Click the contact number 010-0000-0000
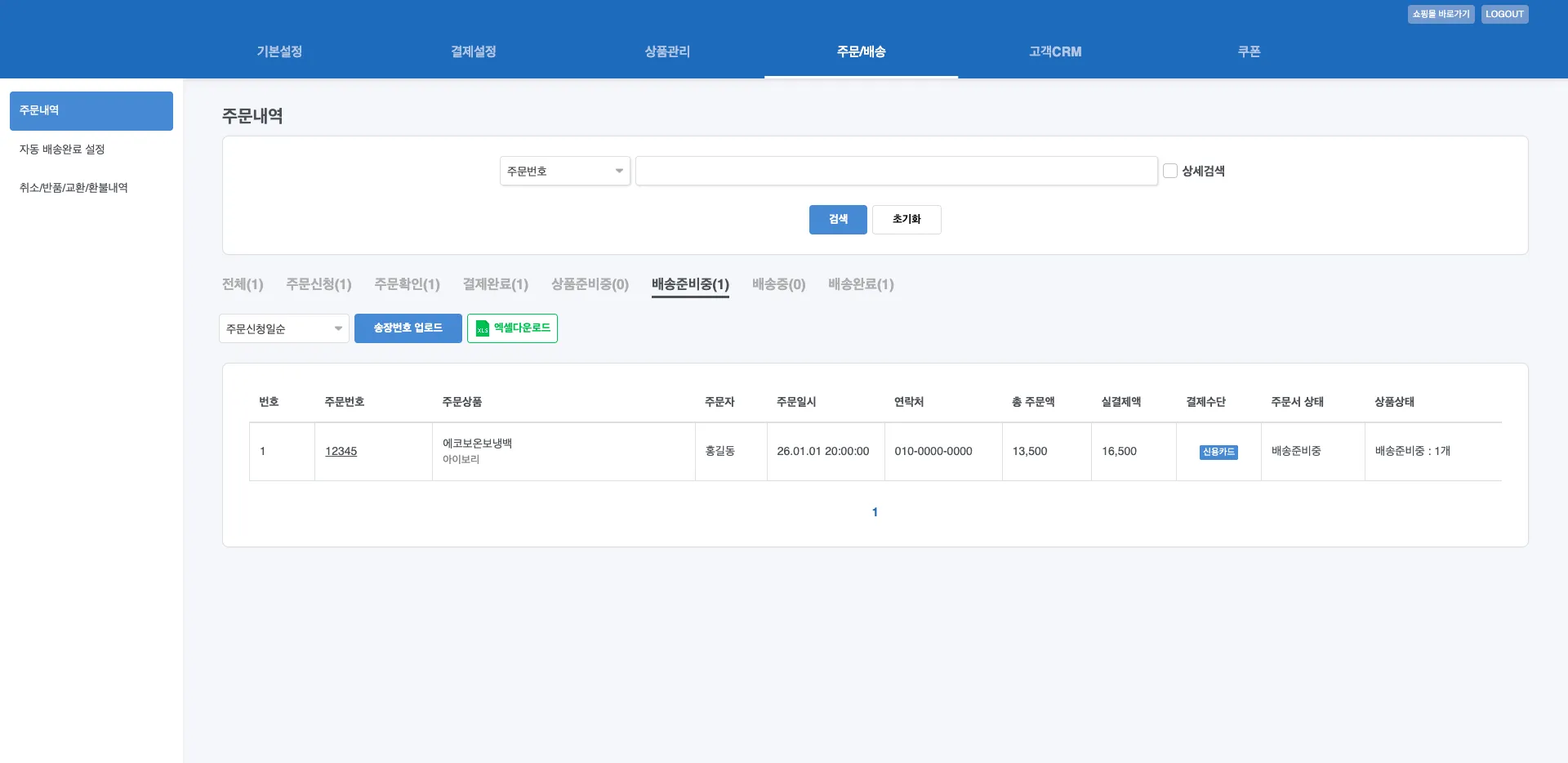This screenshot has width=1568, height=763. pos(933,451)
